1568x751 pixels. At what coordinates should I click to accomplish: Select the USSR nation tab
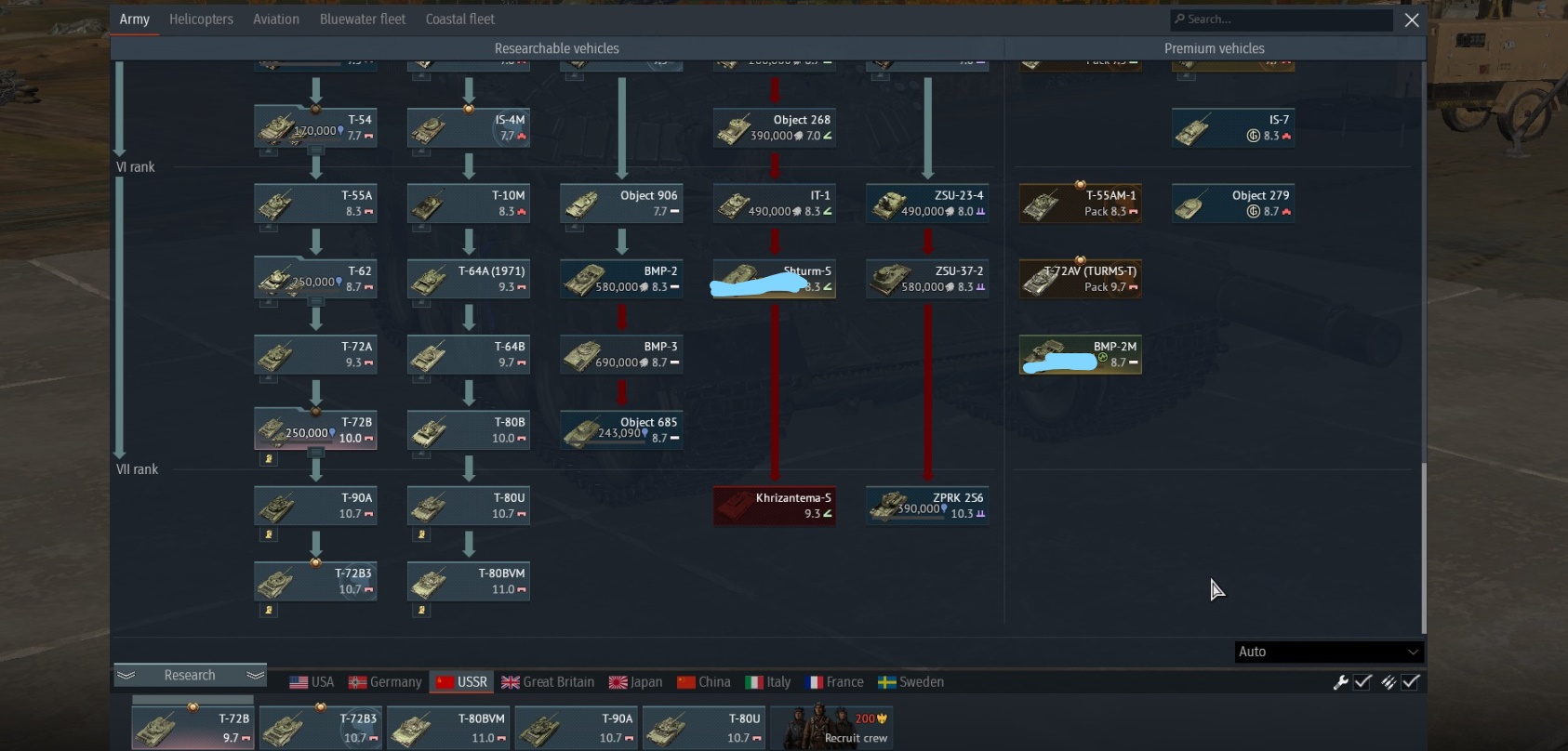(x=461, y=682)
